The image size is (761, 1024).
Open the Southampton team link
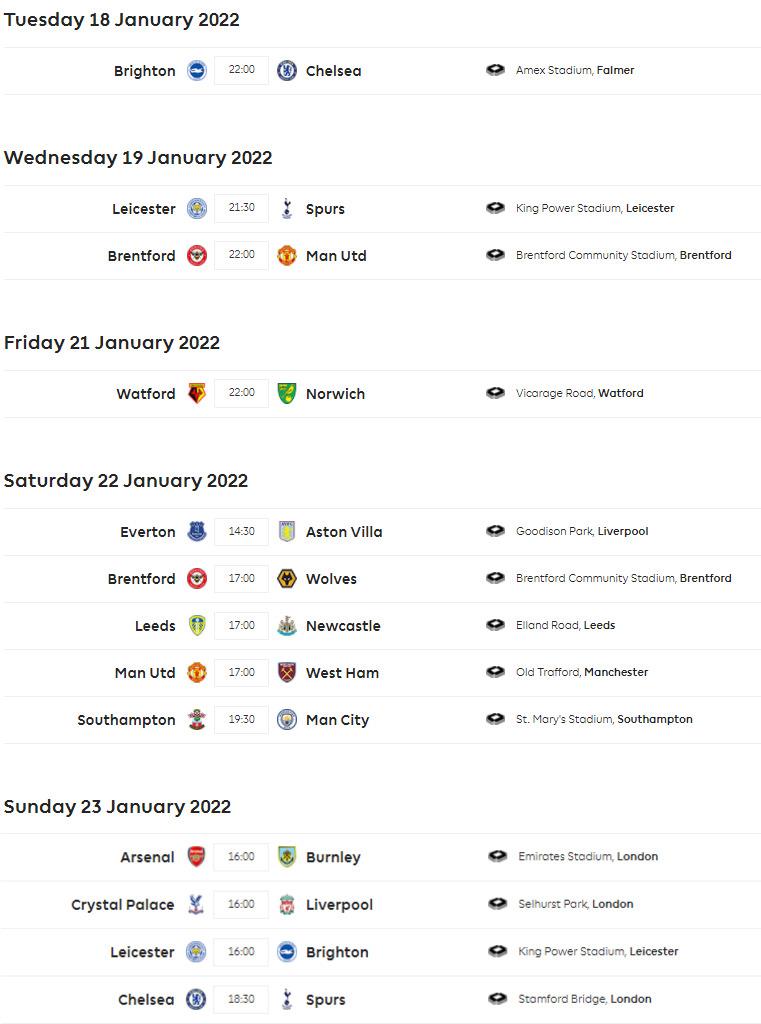126,720
